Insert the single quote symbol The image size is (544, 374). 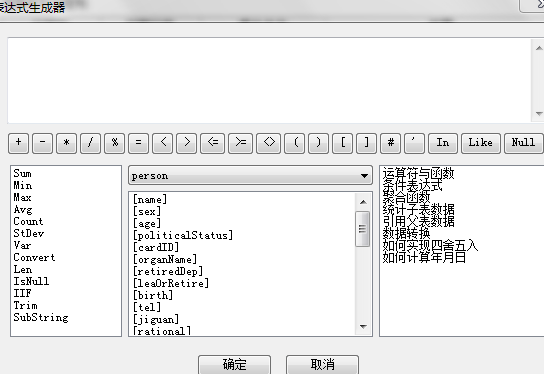click(414, 143)
